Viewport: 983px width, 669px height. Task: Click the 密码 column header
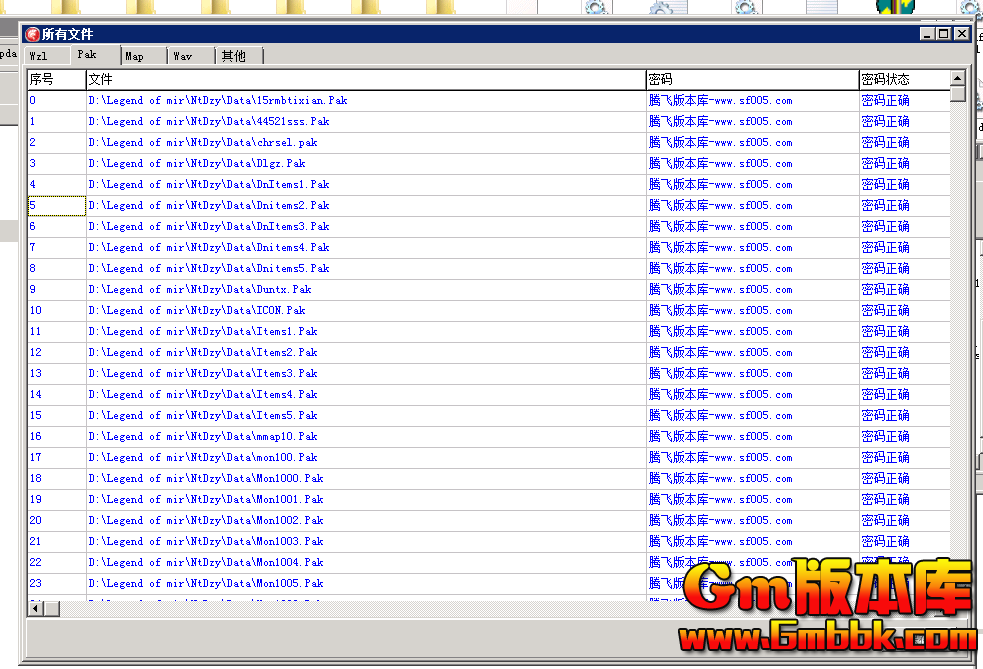[752, 79]
